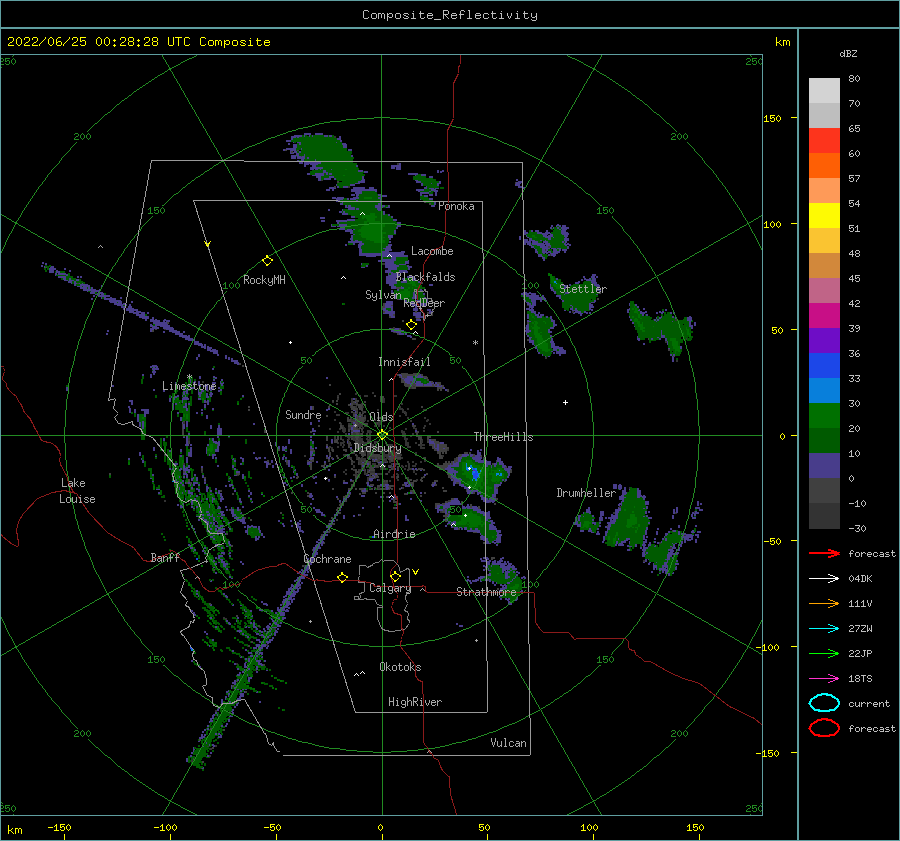This screenshot has height=841, width=900.
Task: Click the cyan current ellipse in legend
Action: pos(824,703)
